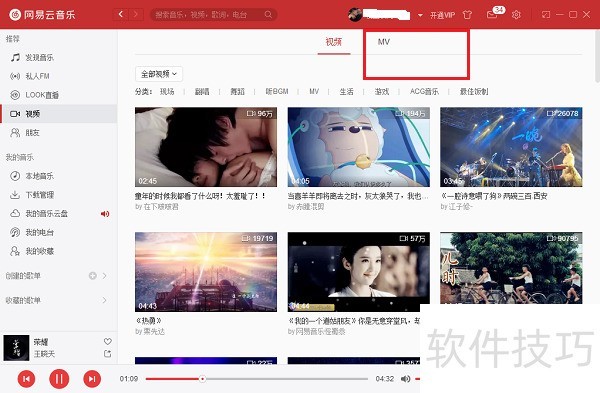The width and height of the screenshot is (600, 393).
Task: Filter by MV category link
Action: (x=314, y=91)
